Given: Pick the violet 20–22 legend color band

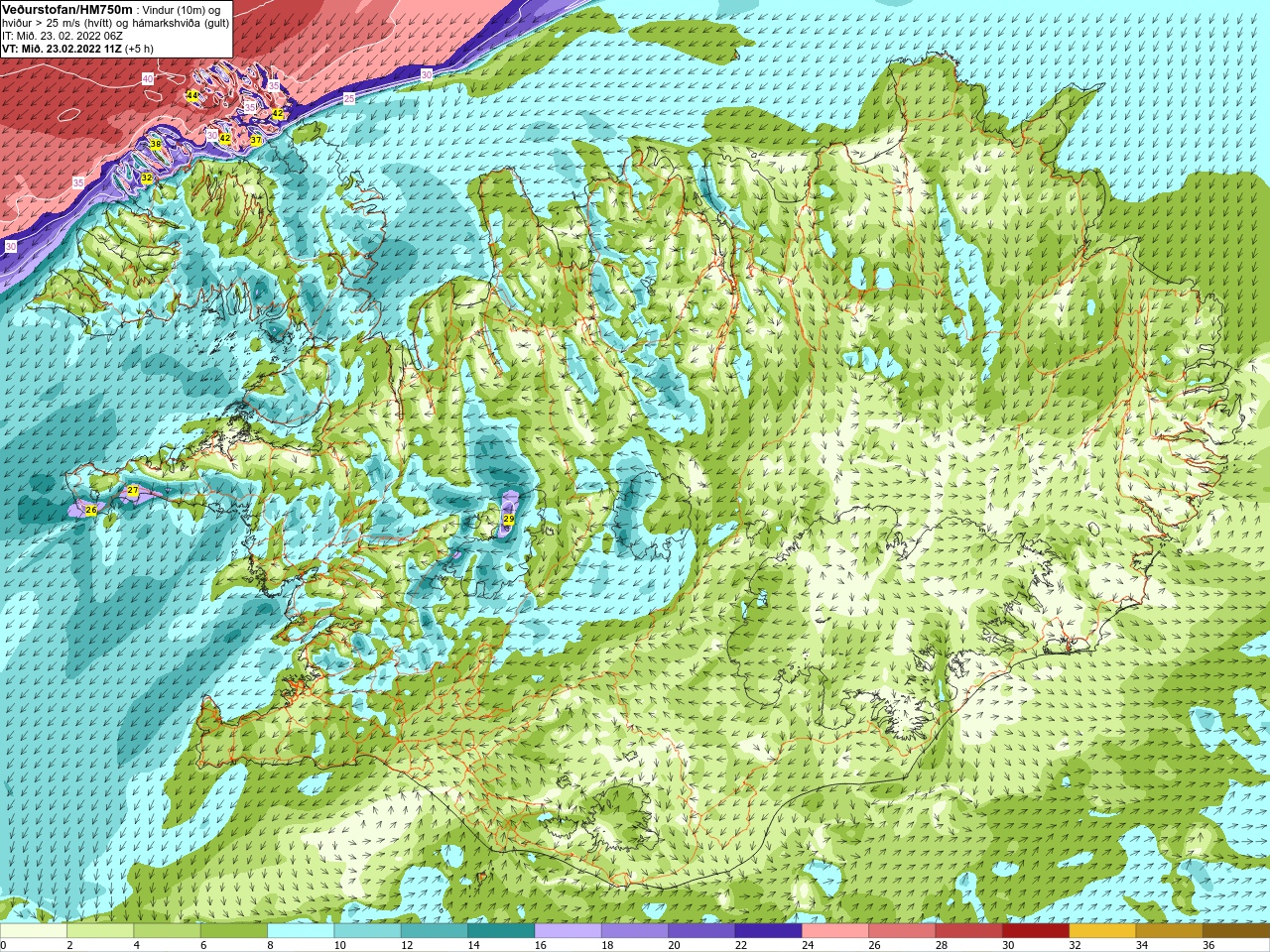Looking at the screenshot, I should 701,931.
